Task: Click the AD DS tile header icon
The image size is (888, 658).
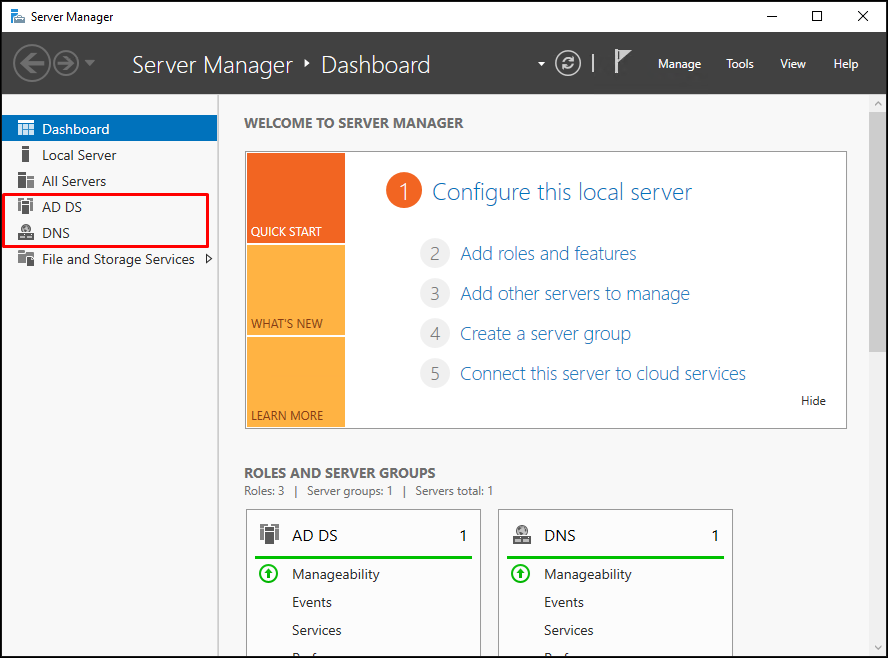Action: tap(270, 534)
